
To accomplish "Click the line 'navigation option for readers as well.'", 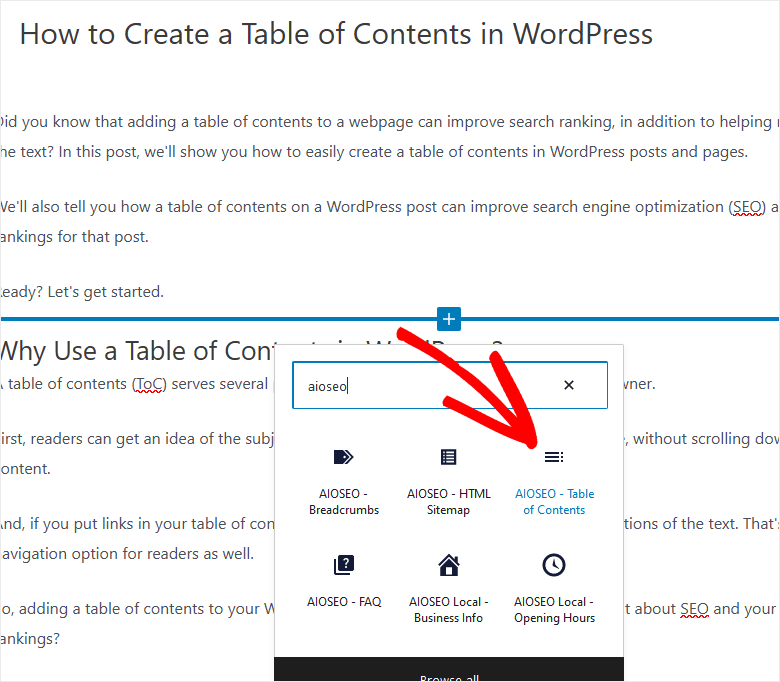I will point(127,554).
